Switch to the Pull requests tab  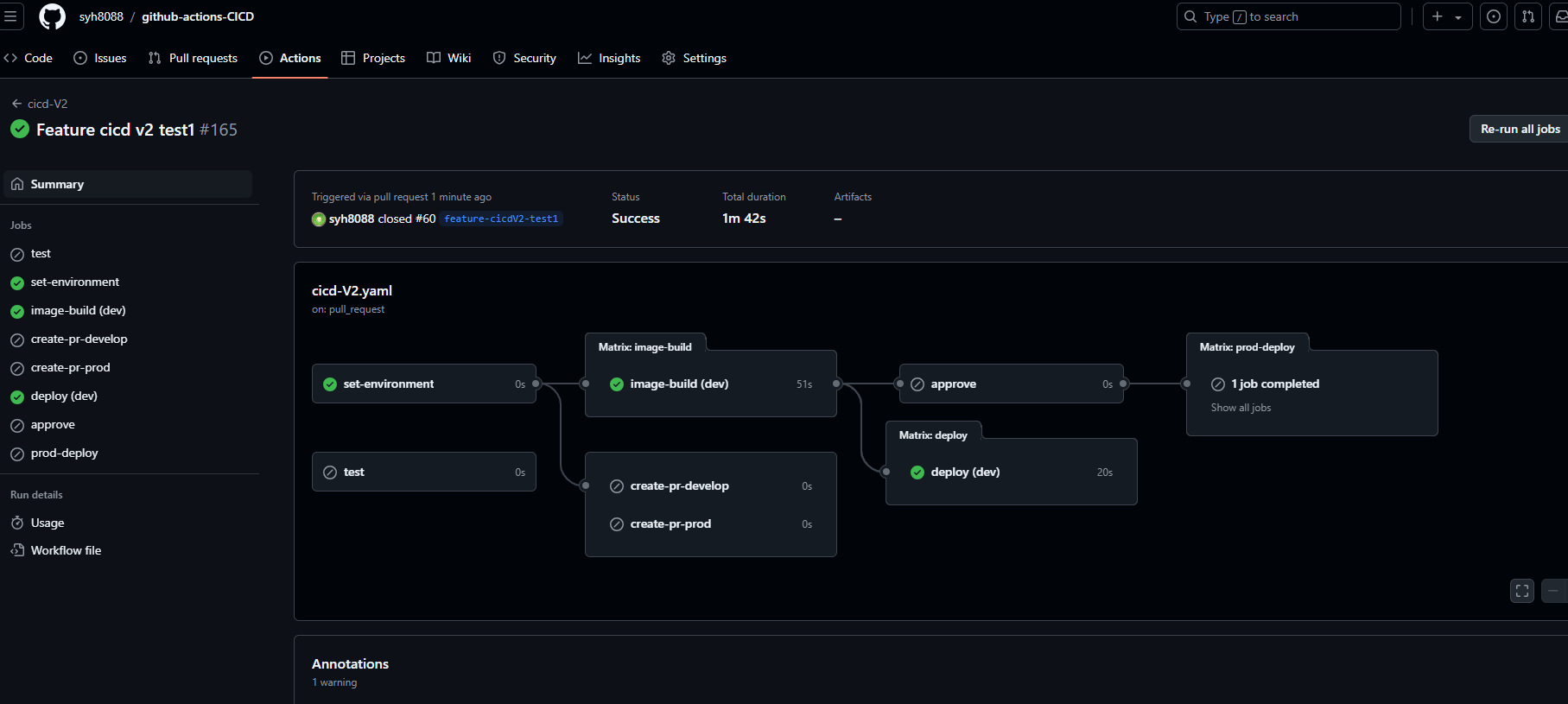[x=193, y=58]
